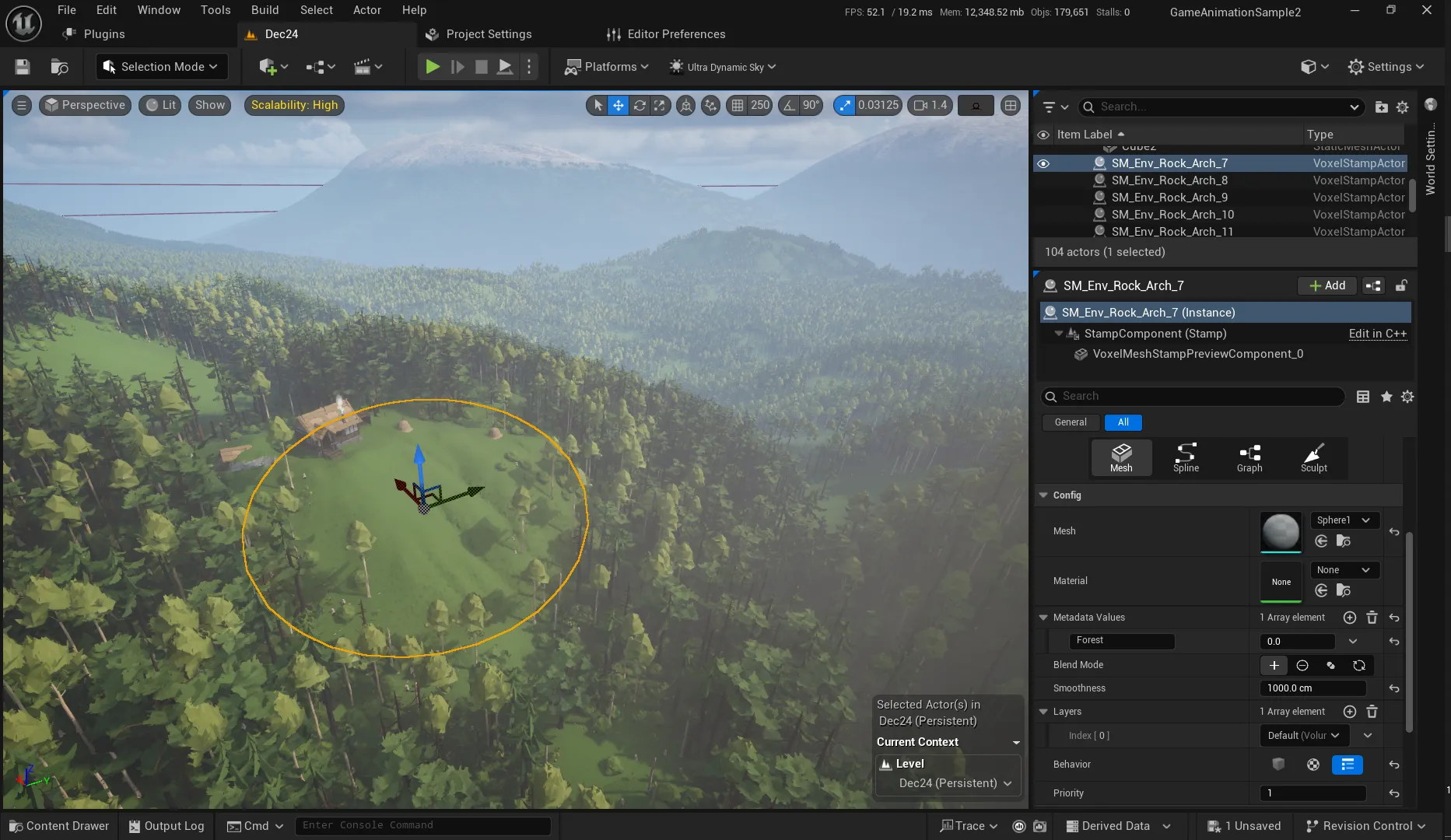Select the Graph mode icon
The image size is (1451, 840).
1249,458
